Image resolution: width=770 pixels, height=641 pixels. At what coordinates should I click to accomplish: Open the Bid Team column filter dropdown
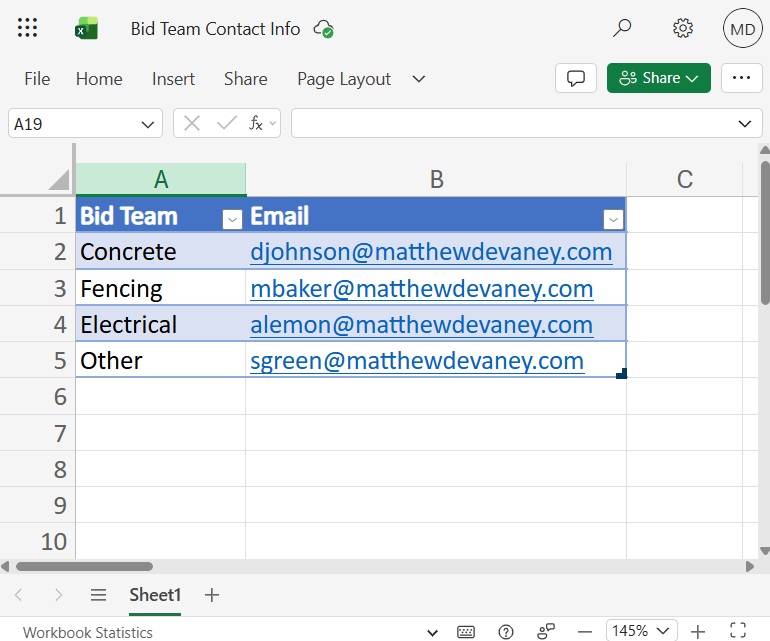point(231,218)
